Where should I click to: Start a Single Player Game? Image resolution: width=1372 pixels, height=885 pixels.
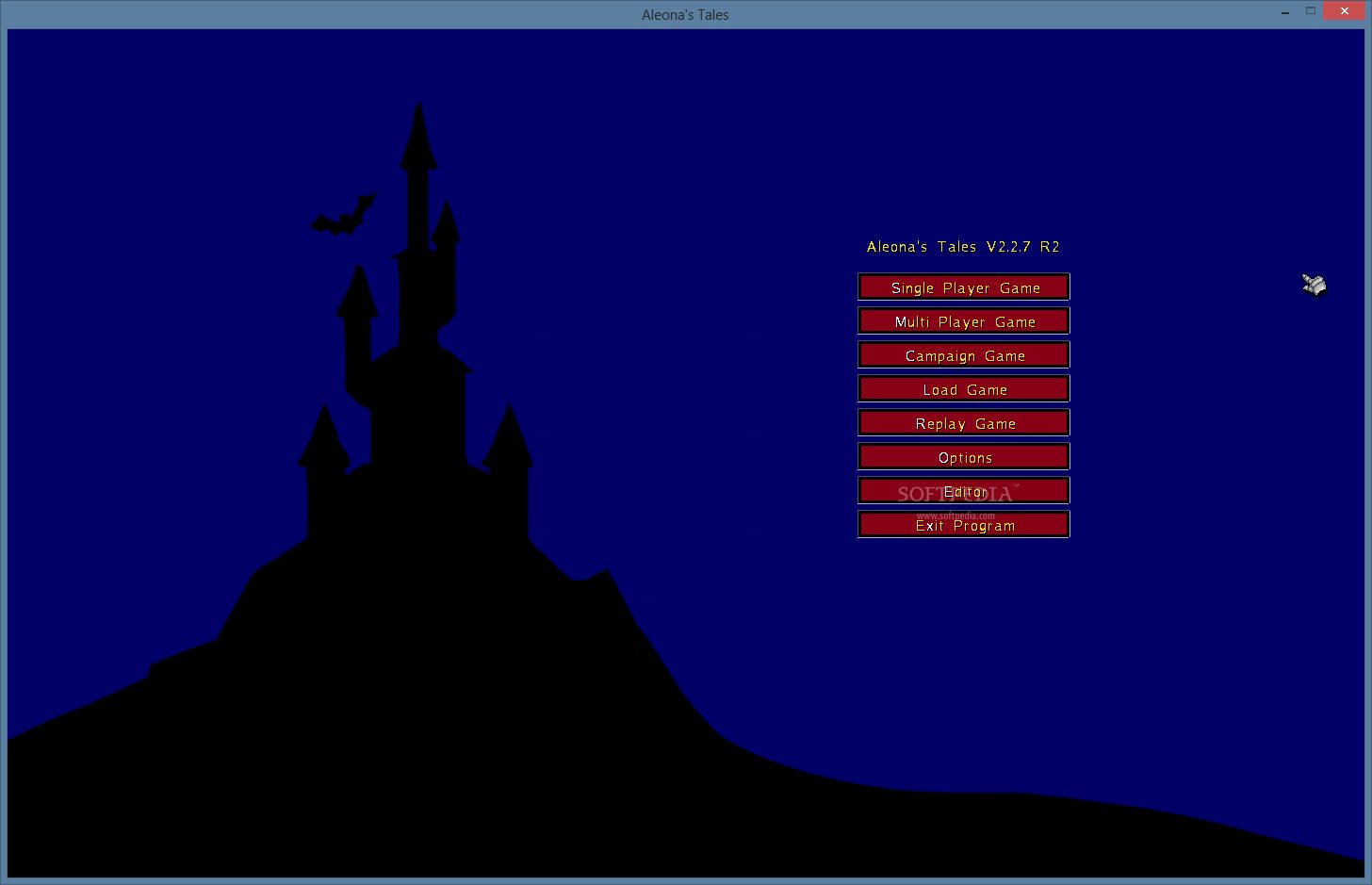coord(964,287)
